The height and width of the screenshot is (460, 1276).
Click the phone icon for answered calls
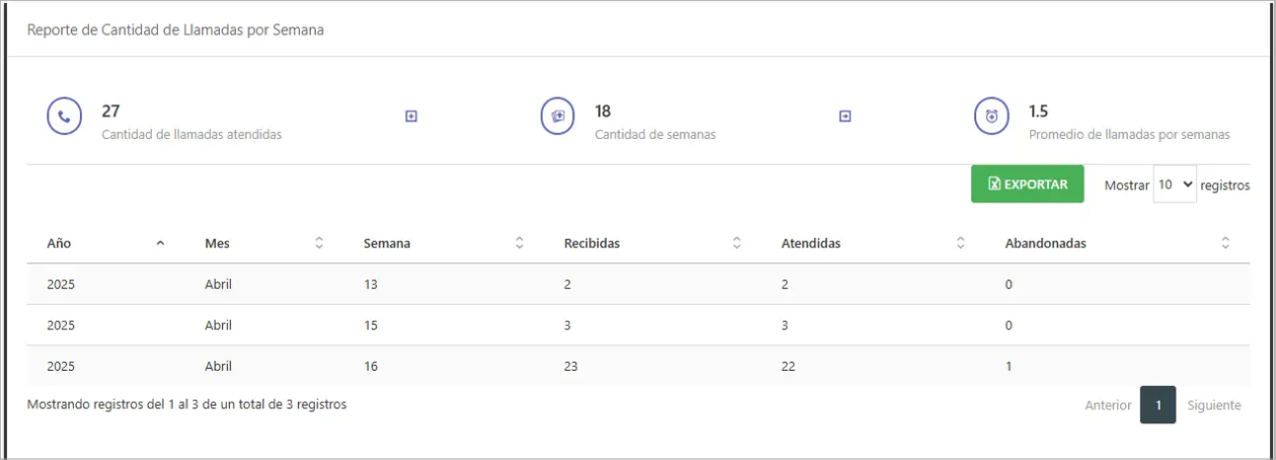pos(64,117)
